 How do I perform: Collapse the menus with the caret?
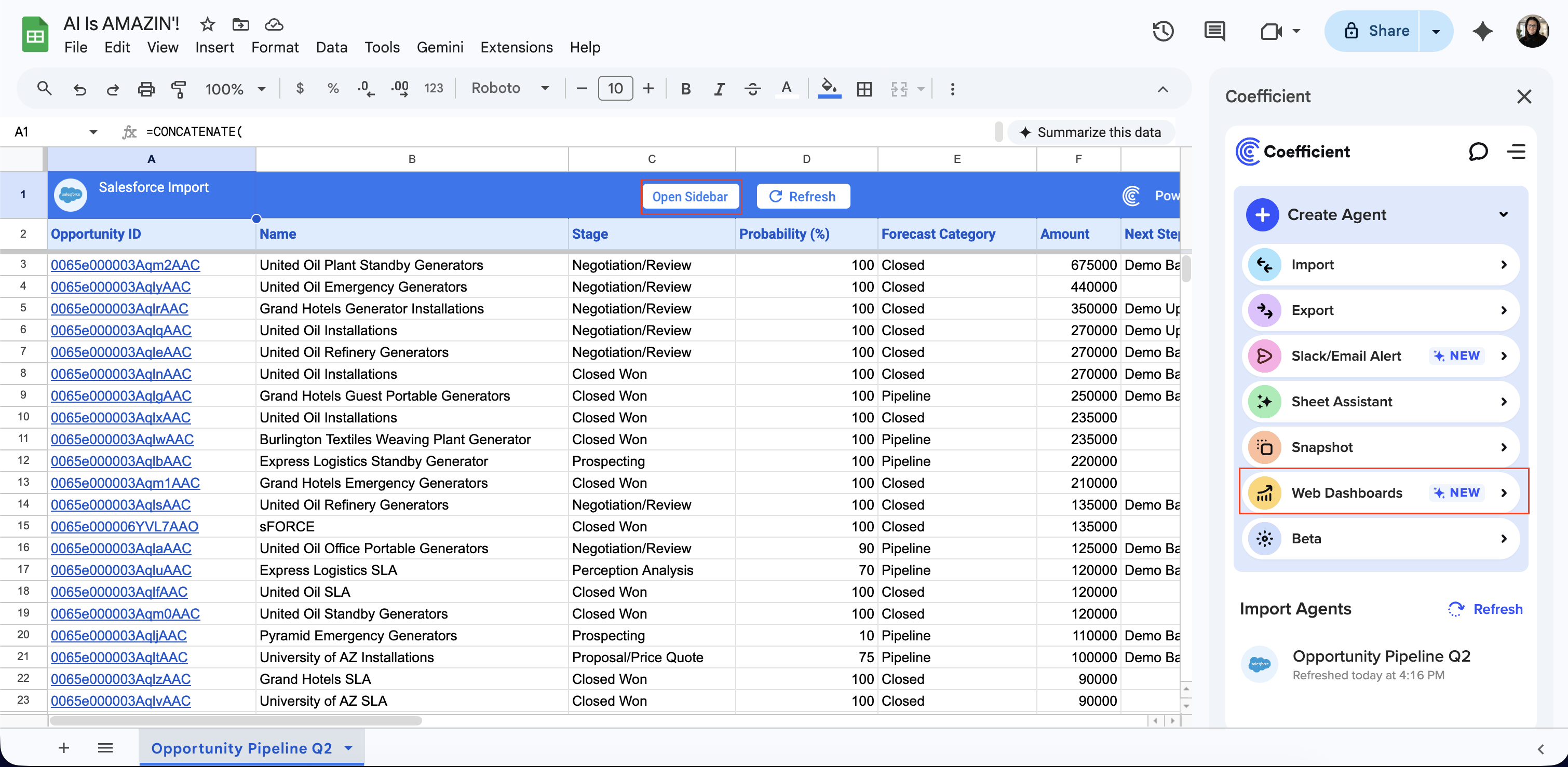(x=1163, y=89)
